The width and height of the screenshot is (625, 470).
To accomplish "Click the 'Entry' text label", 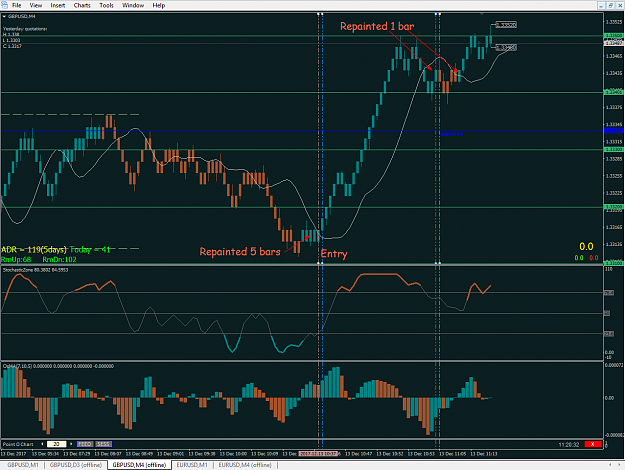I will [x=334, y=254].
